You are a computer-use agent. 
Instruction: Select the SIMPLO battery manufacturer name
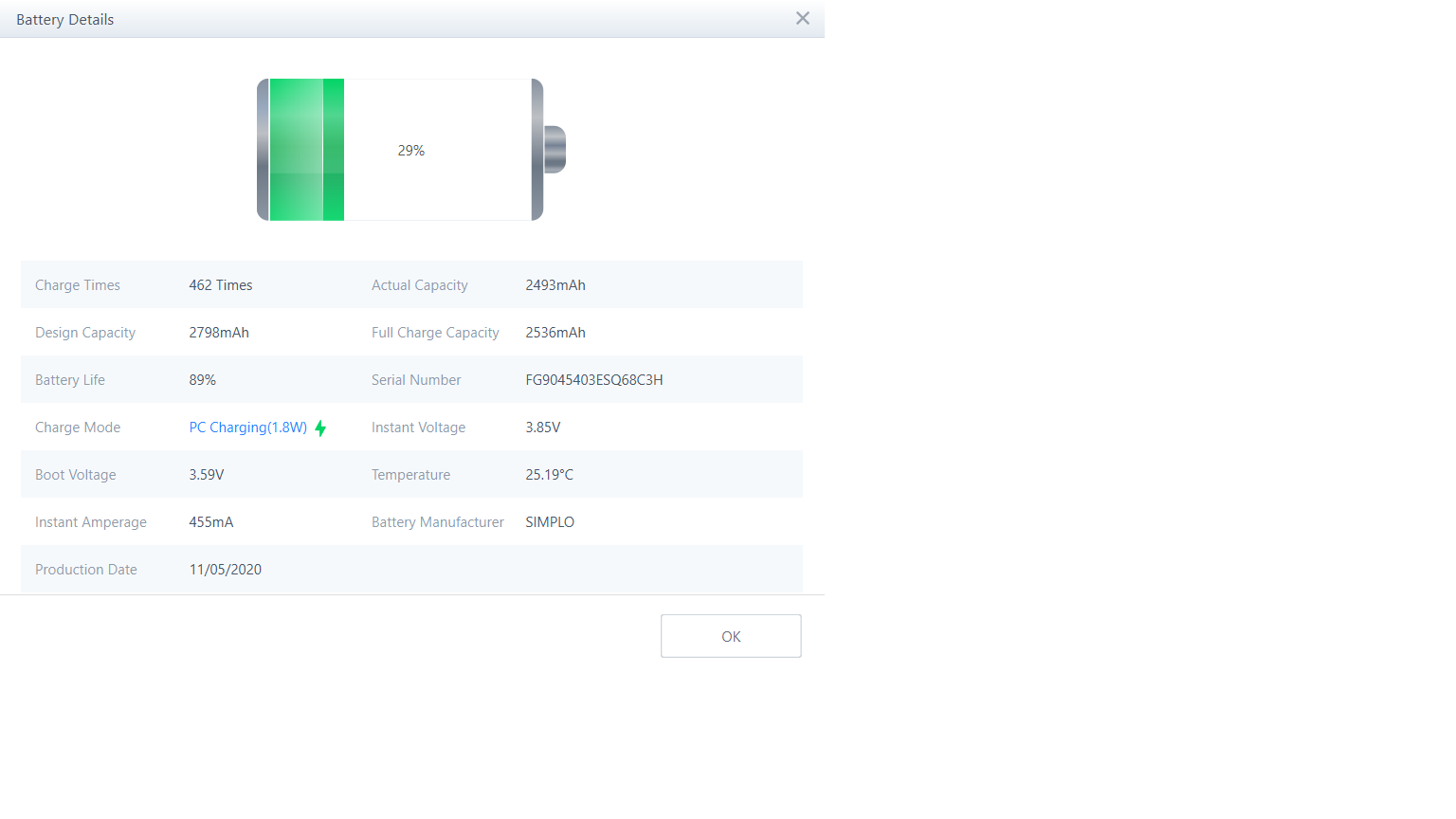[549, 522]
